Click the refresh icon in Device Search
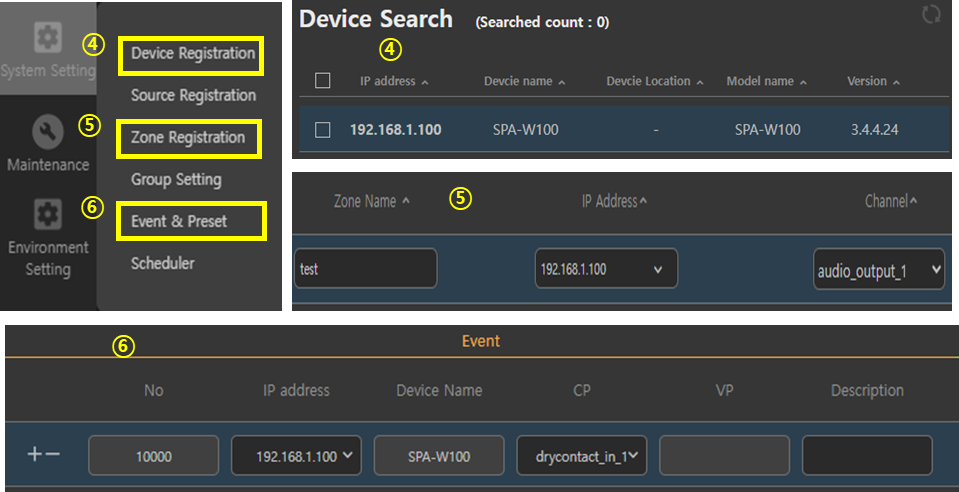This screenshot has width=959, height=492. (x=932, y=14)
